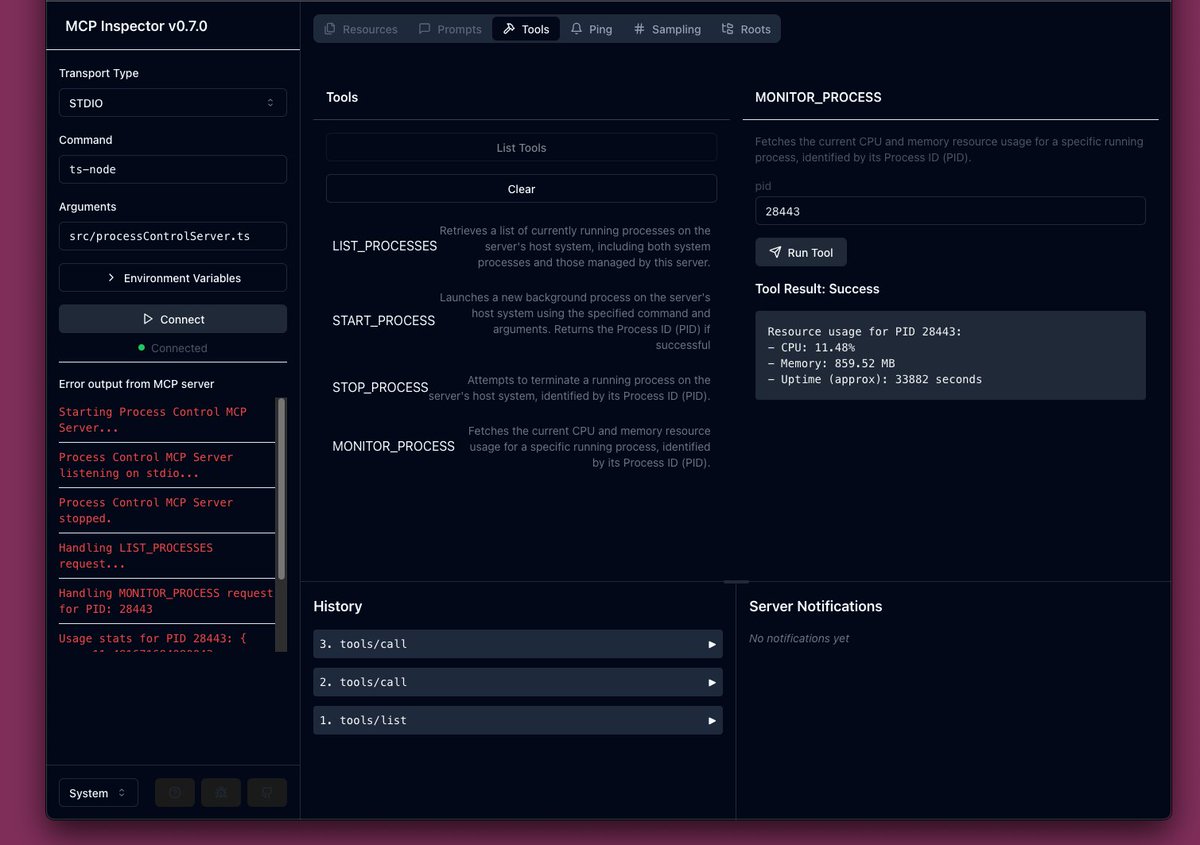Click 'Handling LIST_PROCESSES request...' log entry
1200x845 pixels.
pyautogui.click(x=136, y=556)
